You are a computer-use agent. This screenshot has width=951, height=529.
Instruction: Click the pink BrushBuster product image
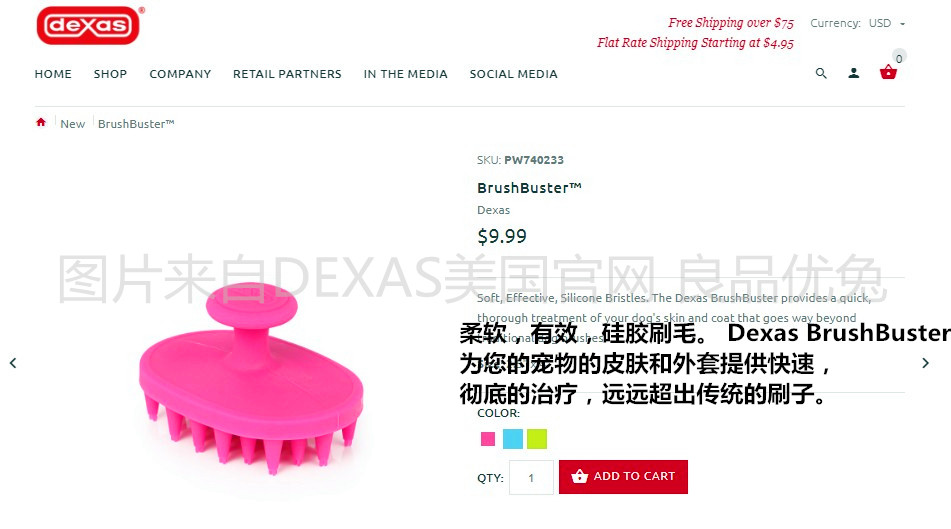251,379
